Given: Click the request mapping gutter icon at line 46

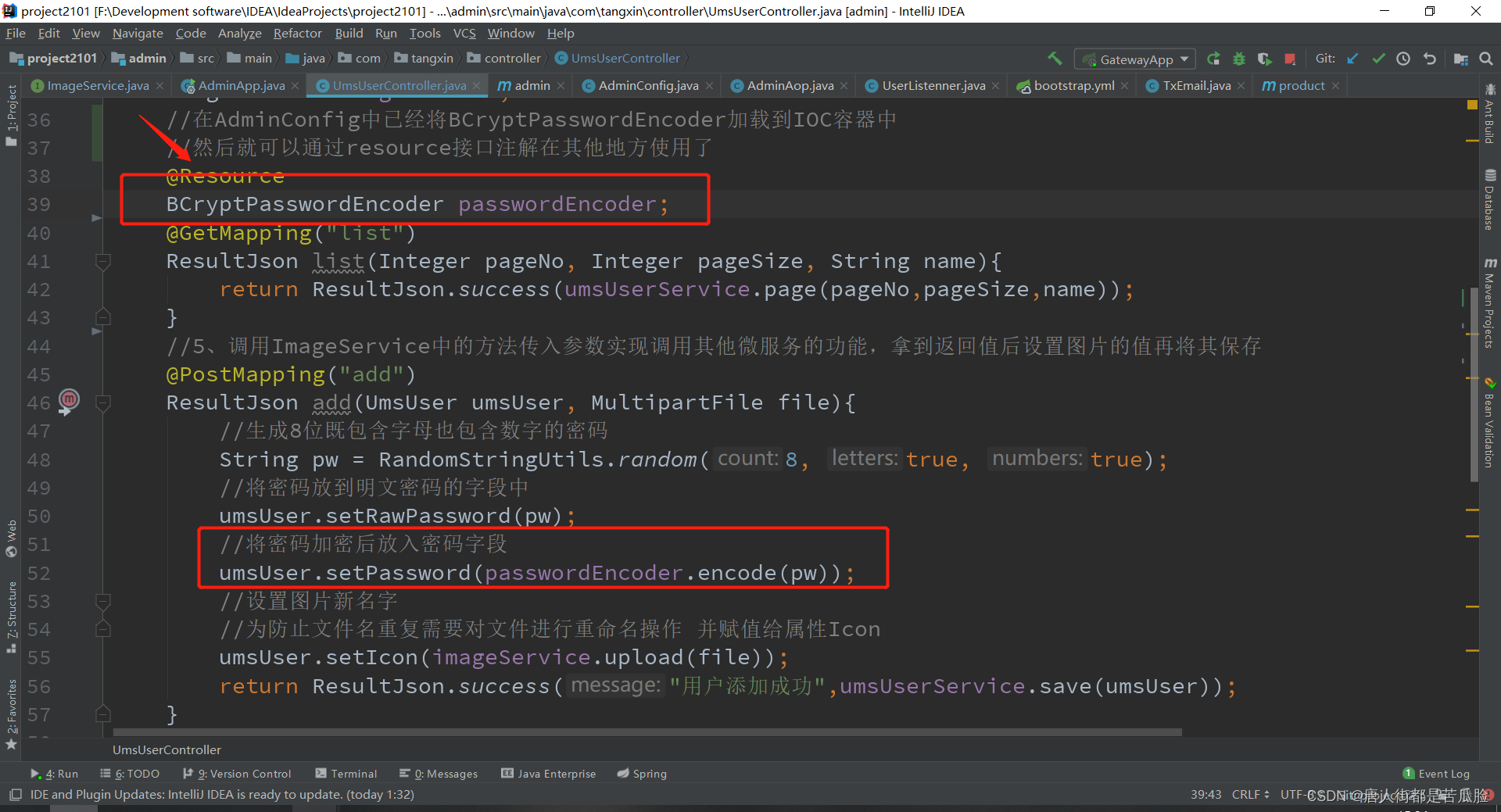Looking at the screenshot, I should tap(69, 401).
